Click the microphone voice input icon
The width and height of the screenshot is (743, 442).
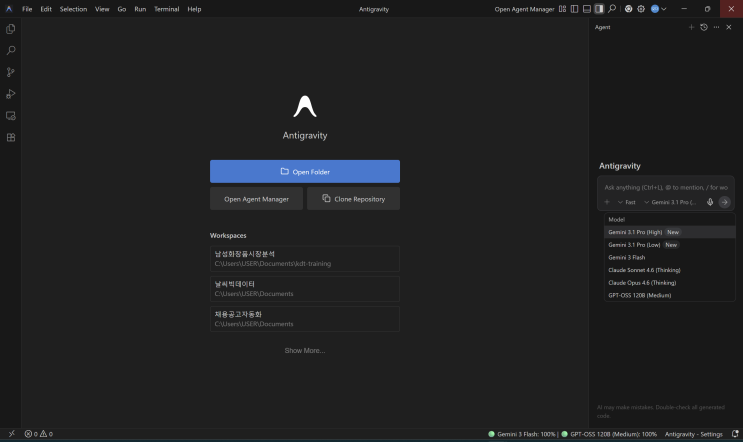(710, 202)
